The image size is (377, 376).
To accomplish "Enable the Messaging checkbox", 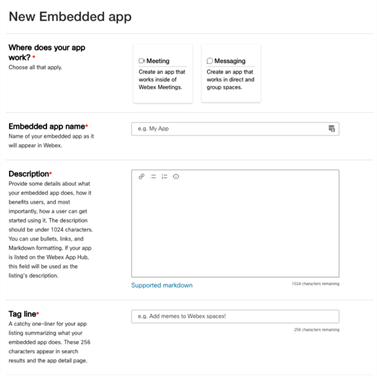I will [x=209, y=61].
